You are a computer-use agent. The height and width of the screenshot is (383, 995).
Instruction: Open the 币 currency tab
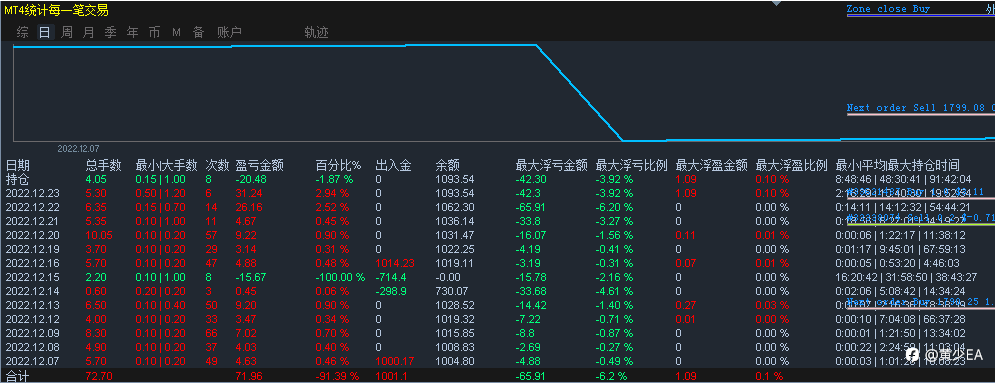click(154, 32)
